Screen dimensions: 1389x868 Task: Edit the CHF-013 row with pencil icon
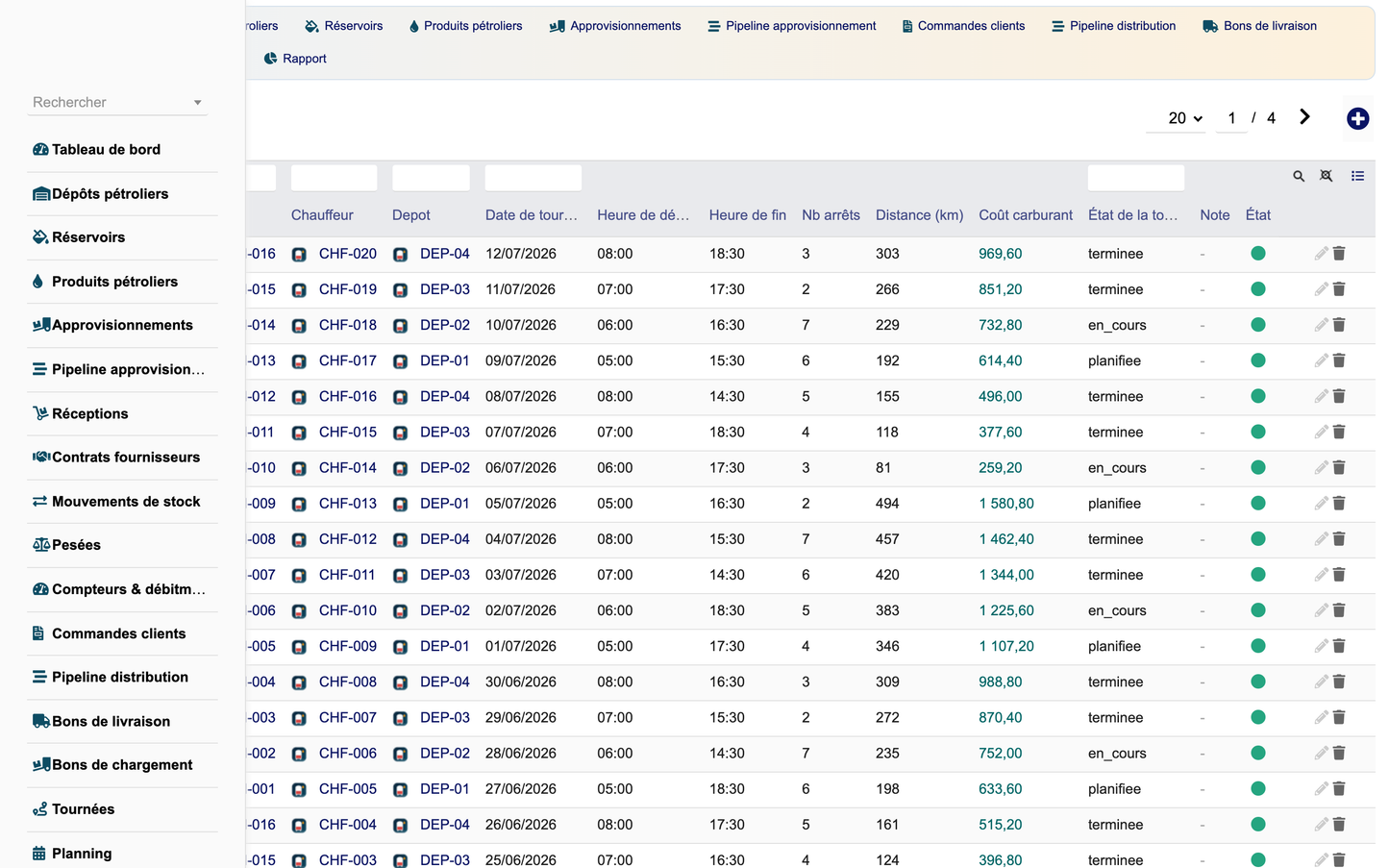(1321, 504)
